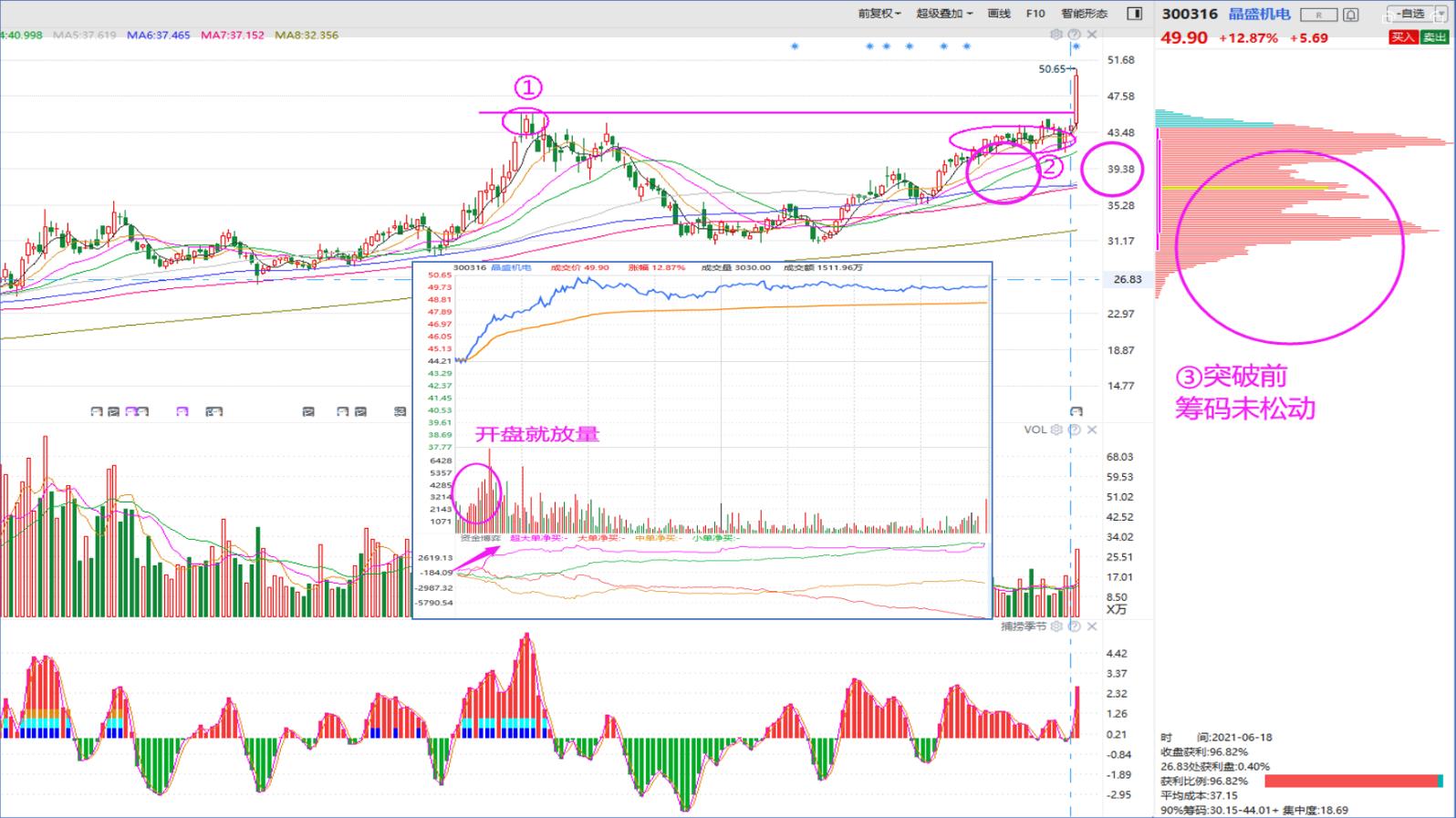Open main chart help question mark

(x=1075, y=35)
